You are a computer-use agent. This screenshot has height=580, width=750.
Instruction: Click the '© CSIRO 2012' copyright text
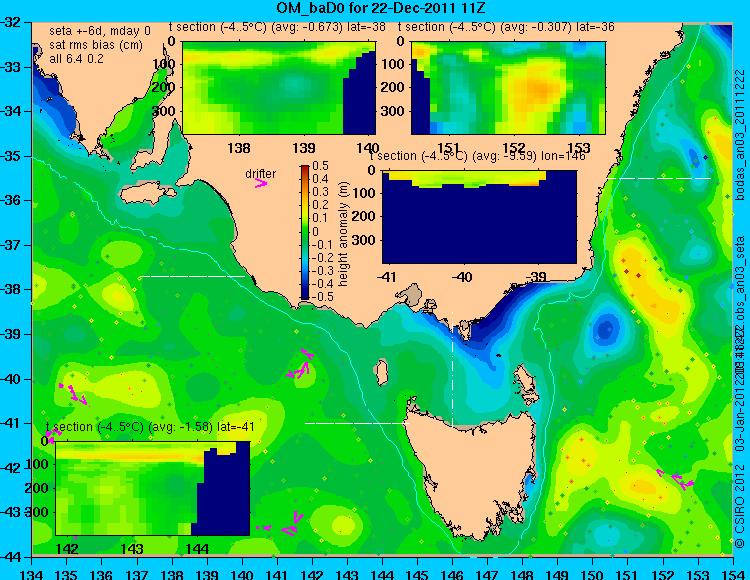click(x=739, y=507)
